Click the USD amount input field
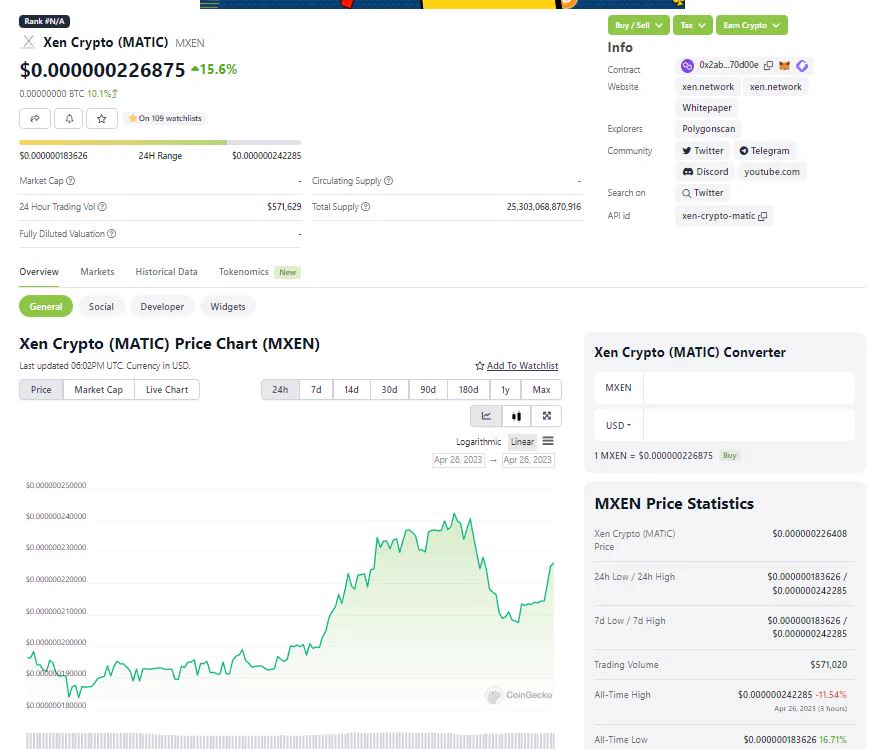Screen dimensions: 879x749 [x=749, y=426]
